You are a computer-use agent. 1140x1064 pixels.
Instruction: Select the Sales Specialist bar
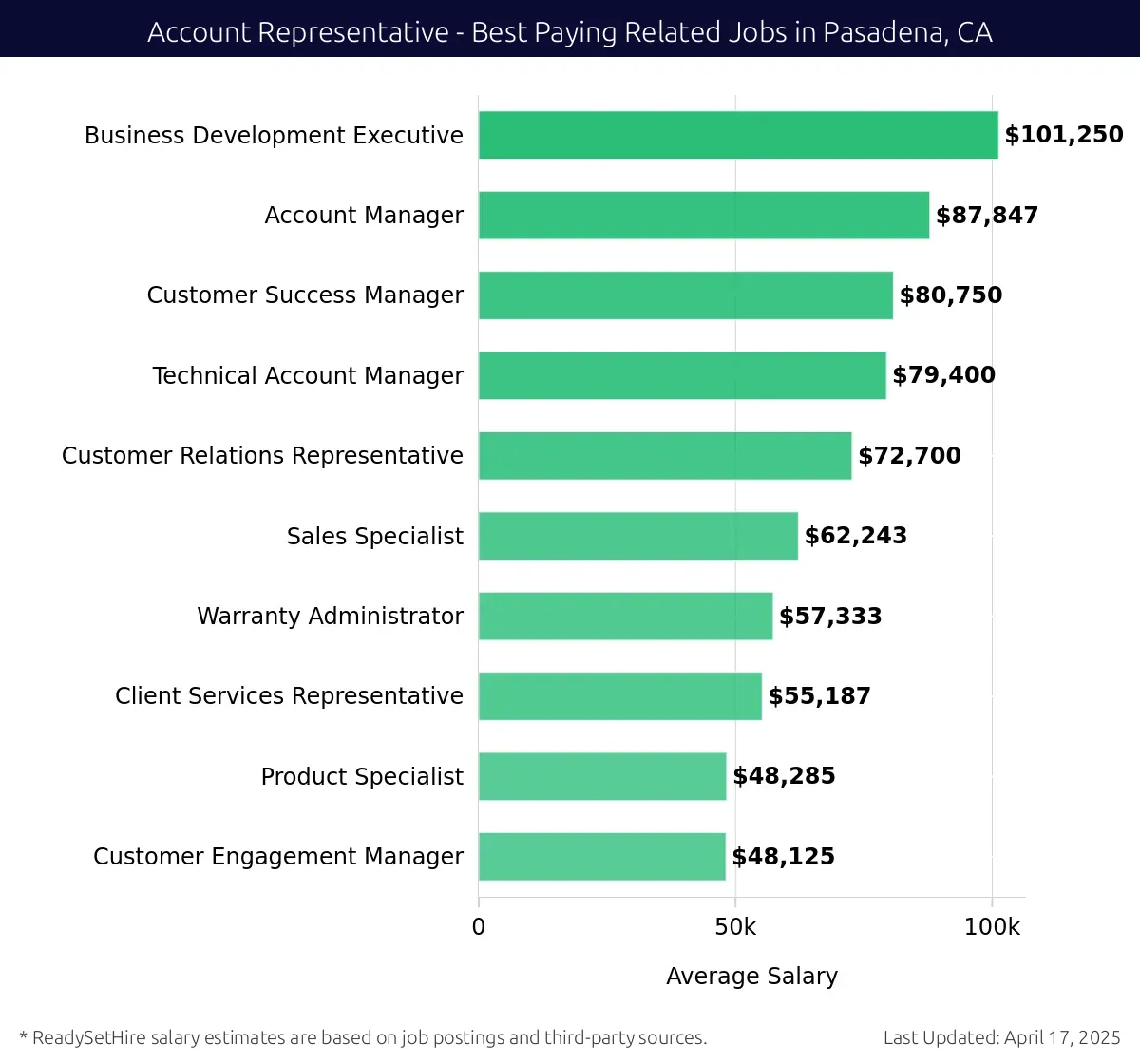[638, 536]
